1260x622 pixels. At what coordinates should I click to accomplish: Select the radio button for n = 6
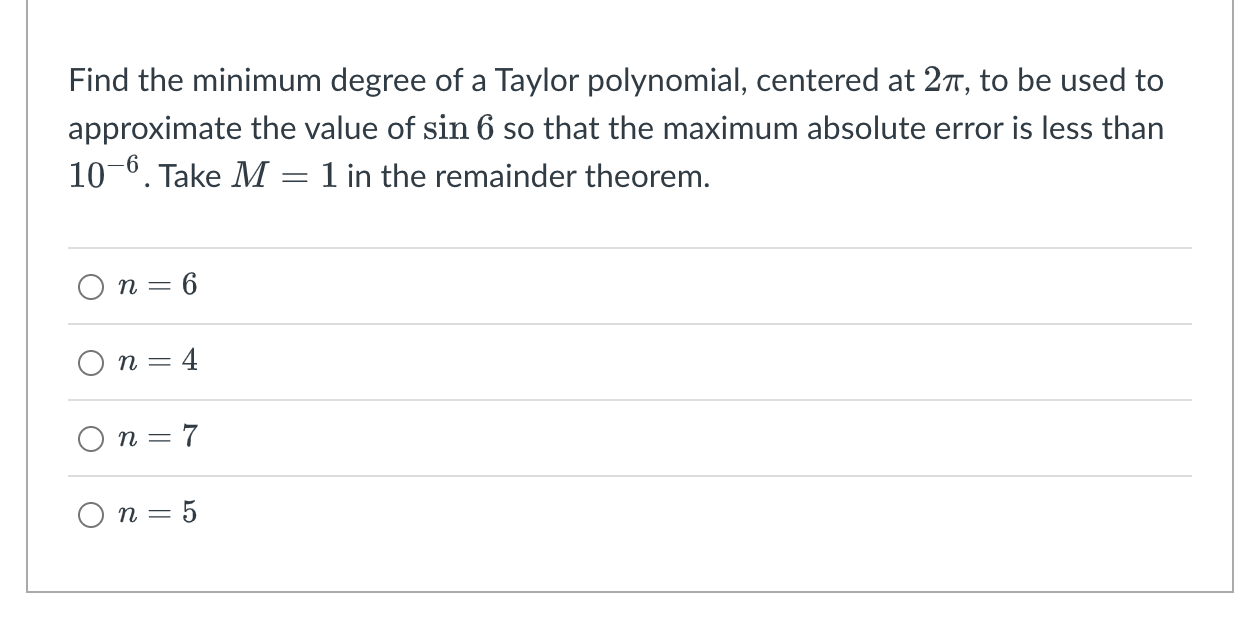pos(91,286)
